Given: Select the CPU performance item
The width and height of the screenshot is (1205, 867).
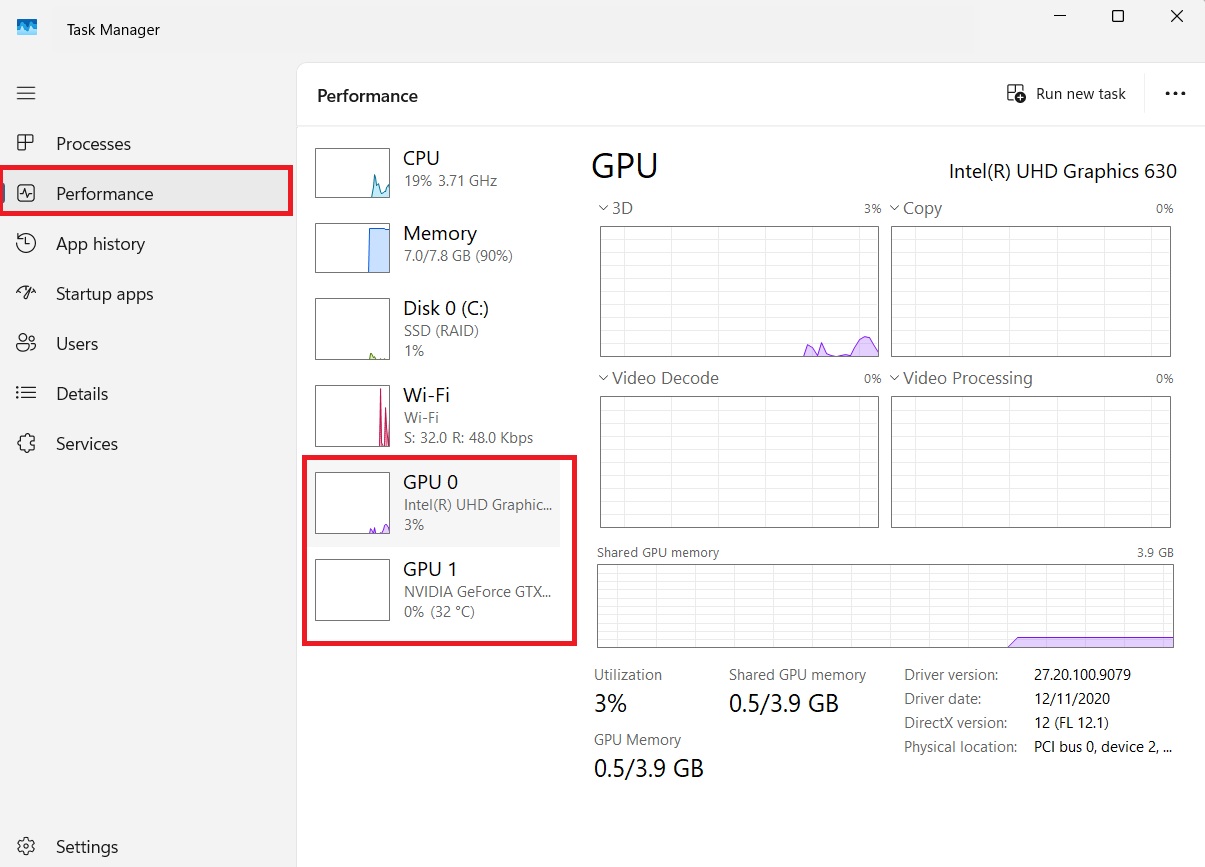Looking at the screenshot, I should coord(437,172).
